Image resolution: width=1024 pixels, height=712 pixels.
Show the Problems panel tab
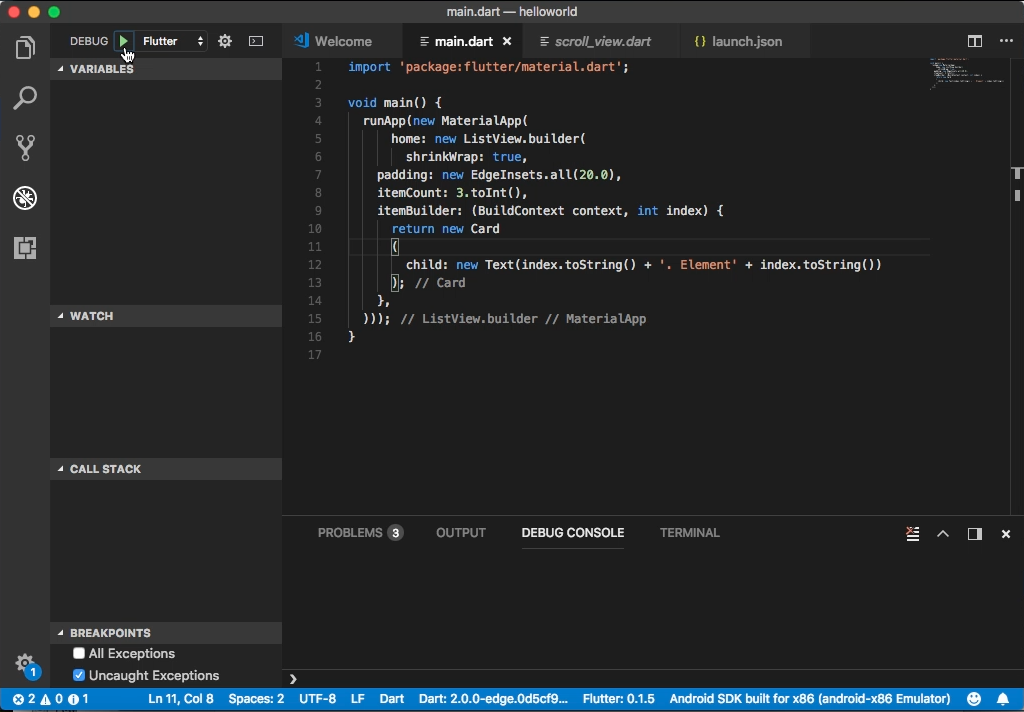click(x=360, y=533)
